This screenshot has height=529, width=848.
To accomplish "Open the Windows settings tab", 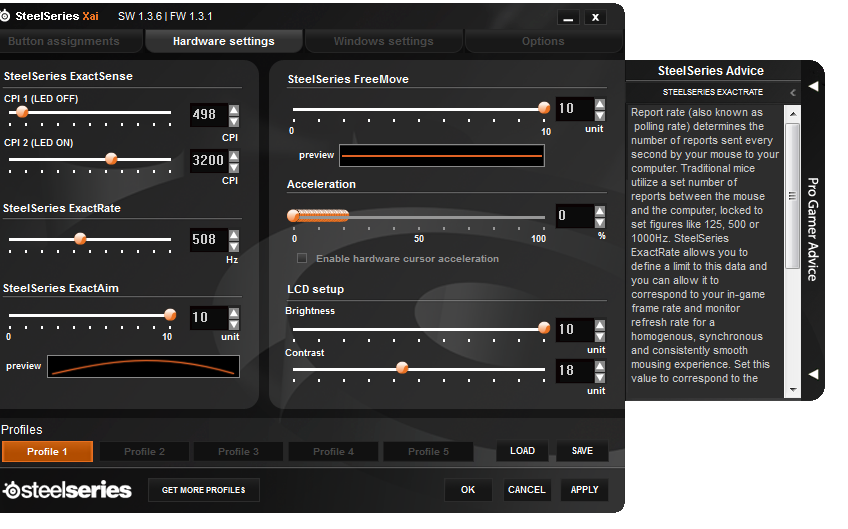I will (383, 42).
